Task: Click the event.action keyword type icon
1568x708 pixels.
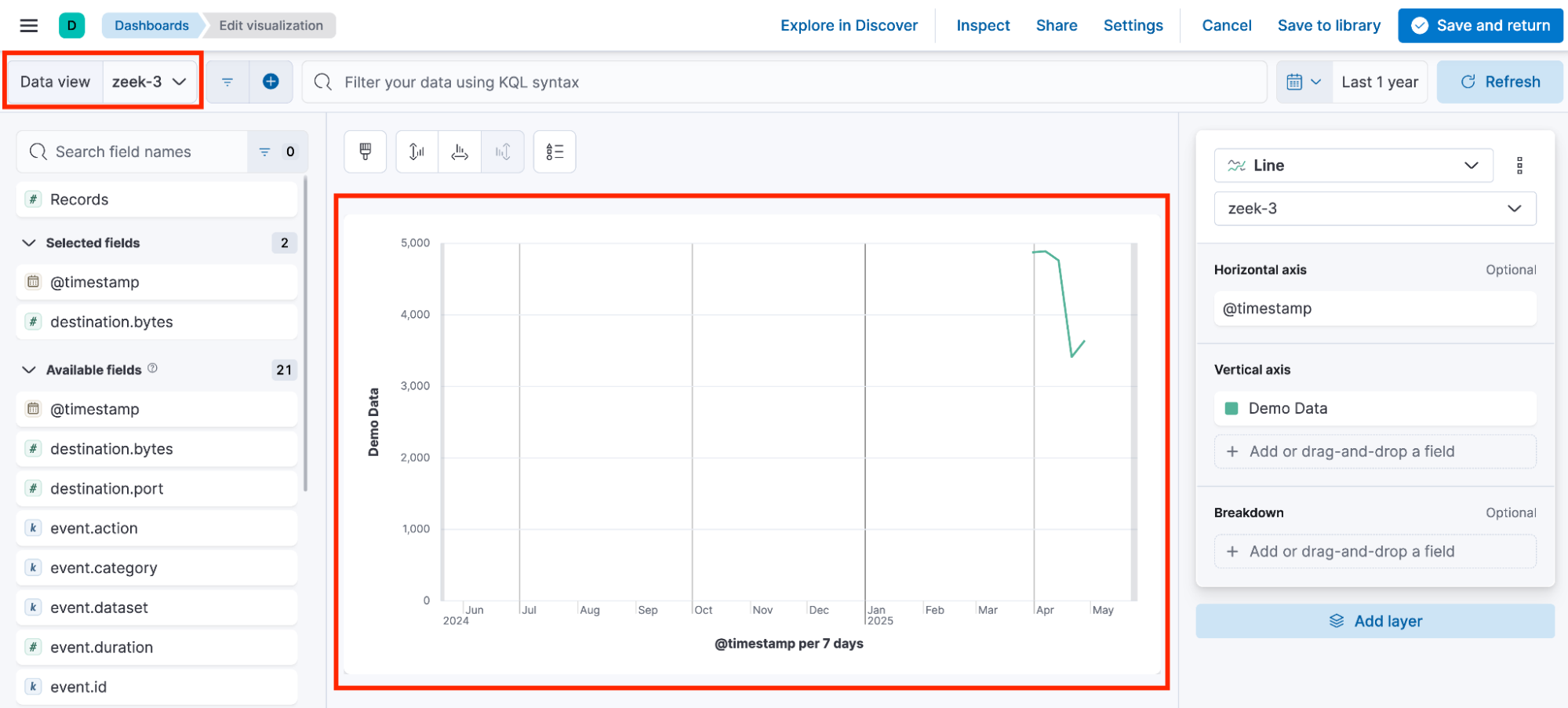Action: pyautogui.click(x=33, y=528)
